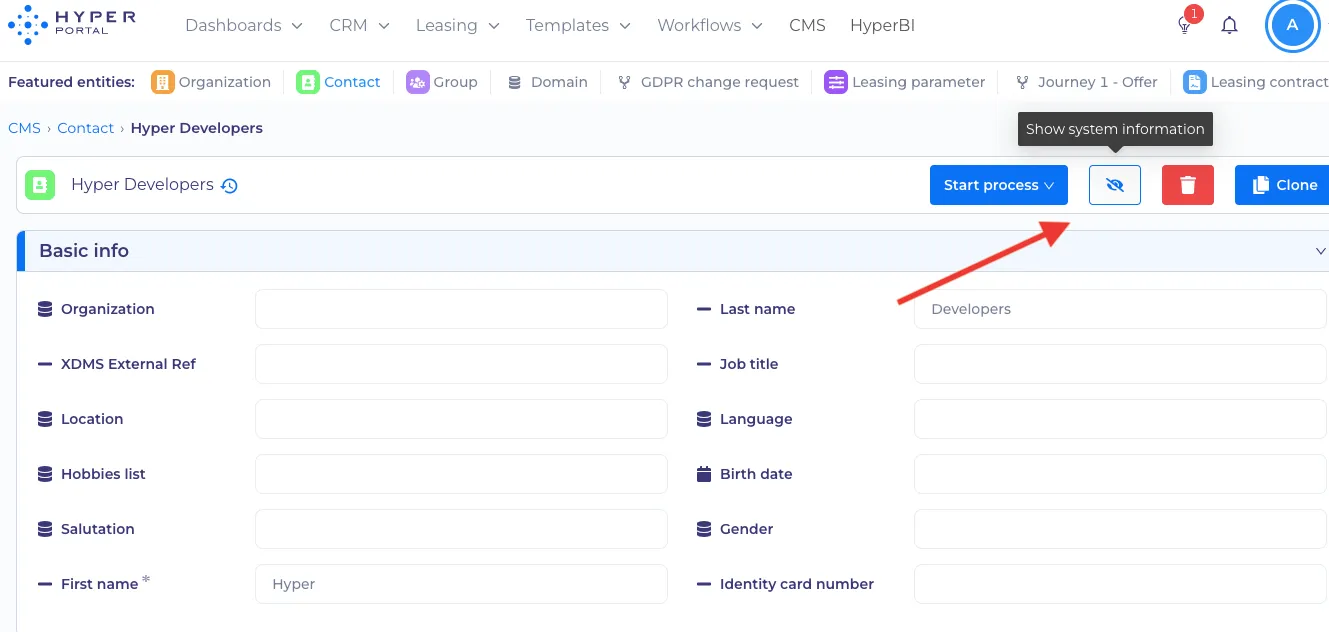Click the Hyper Portal logo
1329x632 pixels.
click(x=71, y=25)
